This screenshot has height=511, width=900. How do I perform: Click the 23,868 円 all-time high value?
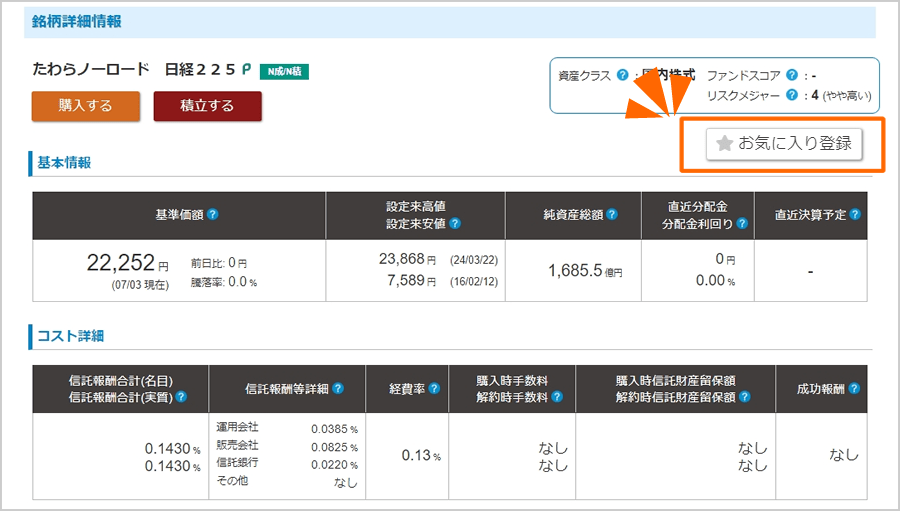[407, 259]
